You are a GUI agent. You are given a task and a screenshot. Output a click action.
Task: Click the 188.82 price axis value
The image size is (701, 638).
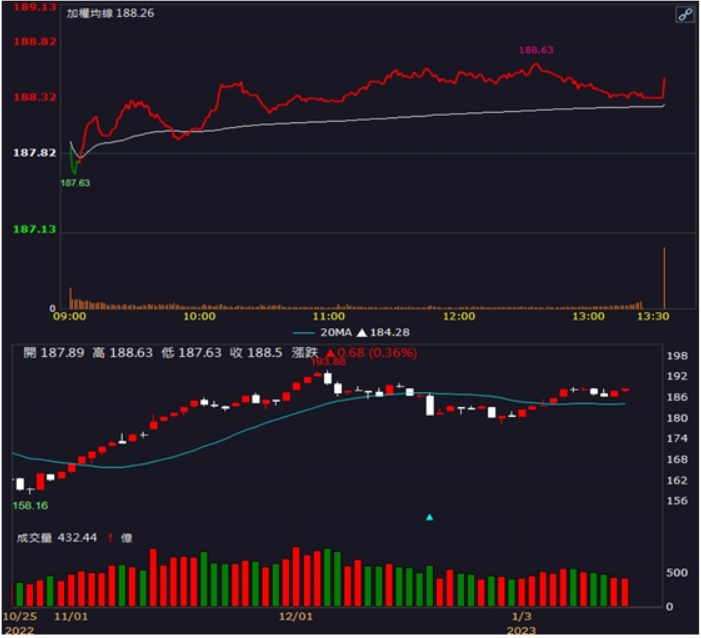coord(35,42)
